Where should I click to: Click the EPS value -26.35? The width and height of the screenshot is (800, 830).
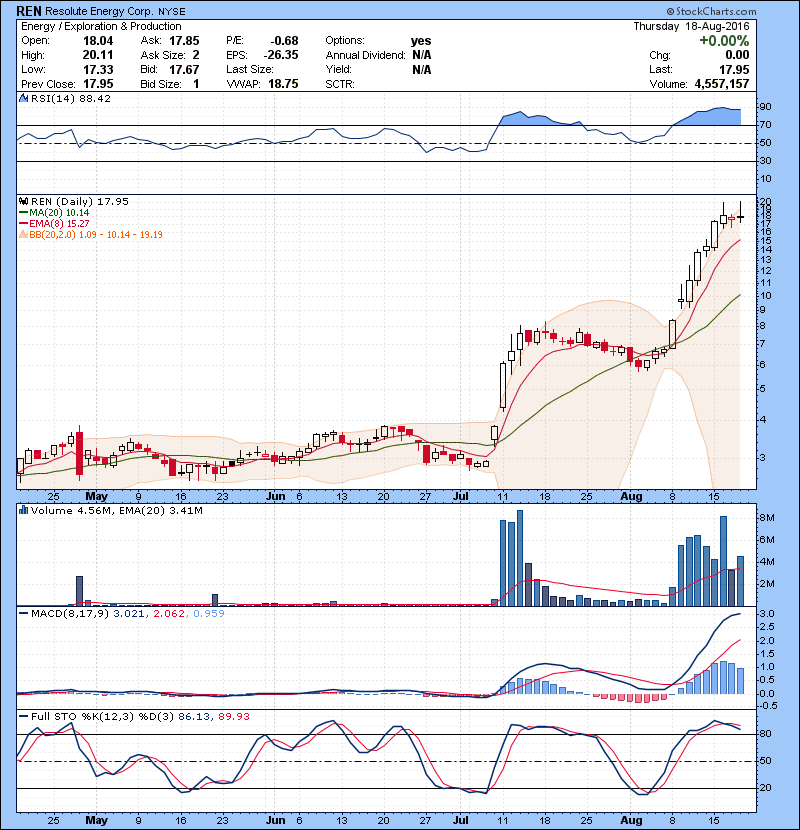(x=281, y=55)
